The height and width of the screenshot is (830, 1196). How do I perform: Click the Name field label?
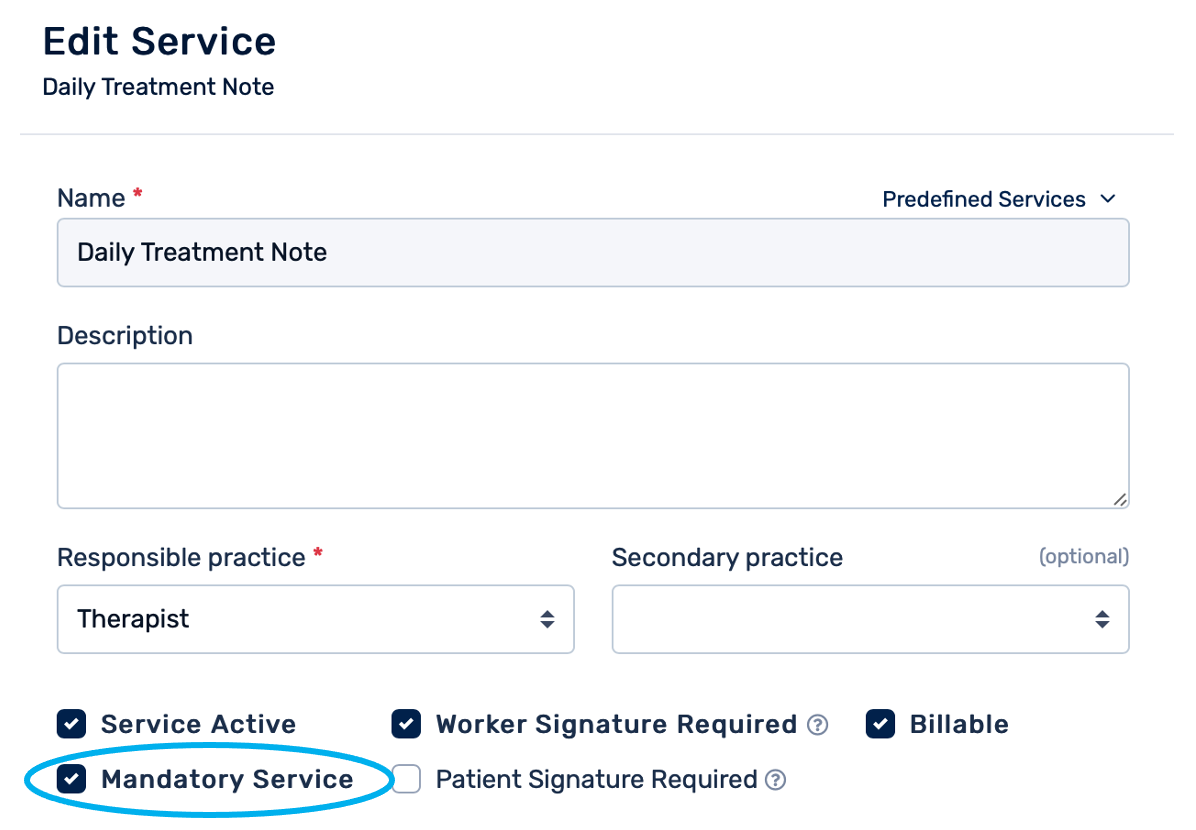(91, 198)
